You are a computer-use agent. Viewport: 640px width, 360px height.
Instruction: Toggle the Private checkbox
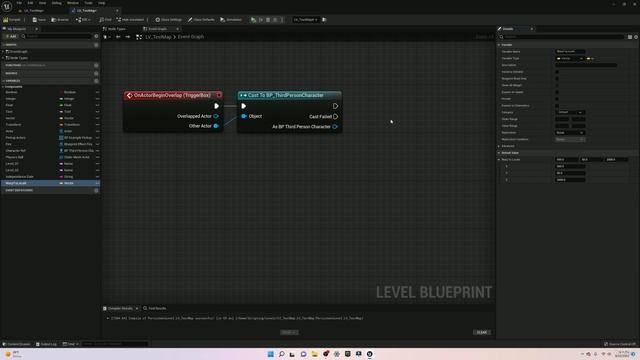(557, 99)
